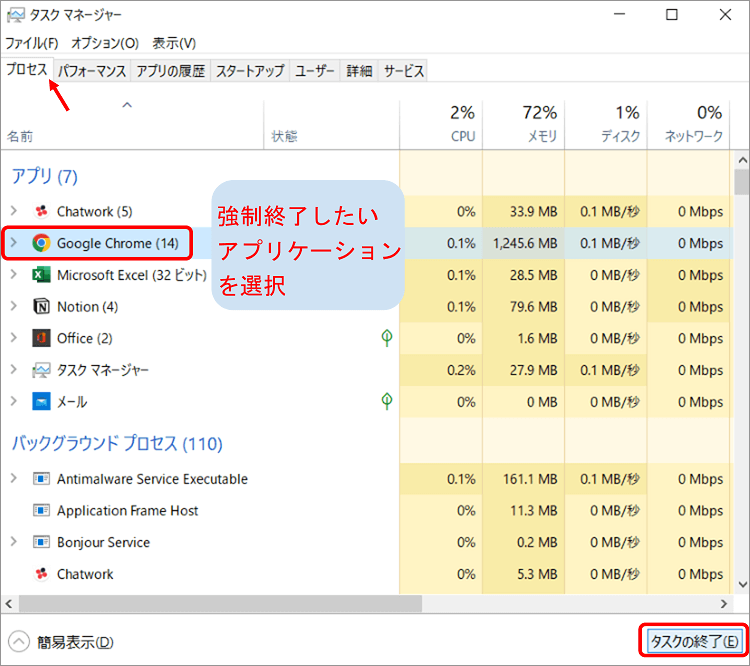
Task: Click the Notion app icon
Action: pos(42,306)
